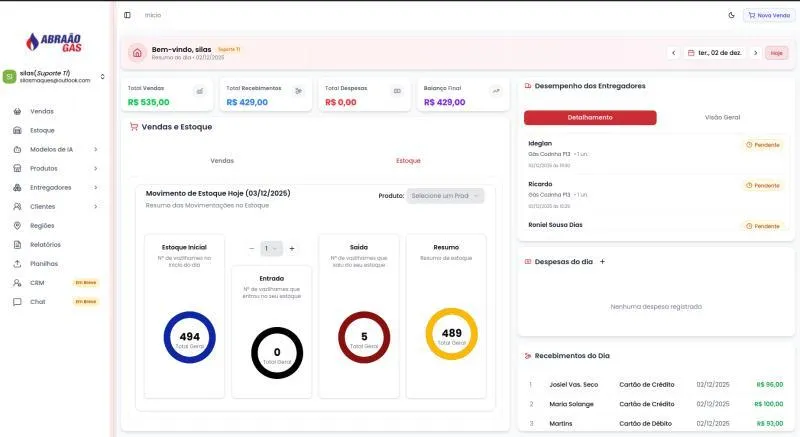800x437 pixels.
Task: Select the Visão Geral tab
Action: coord(722,118)
